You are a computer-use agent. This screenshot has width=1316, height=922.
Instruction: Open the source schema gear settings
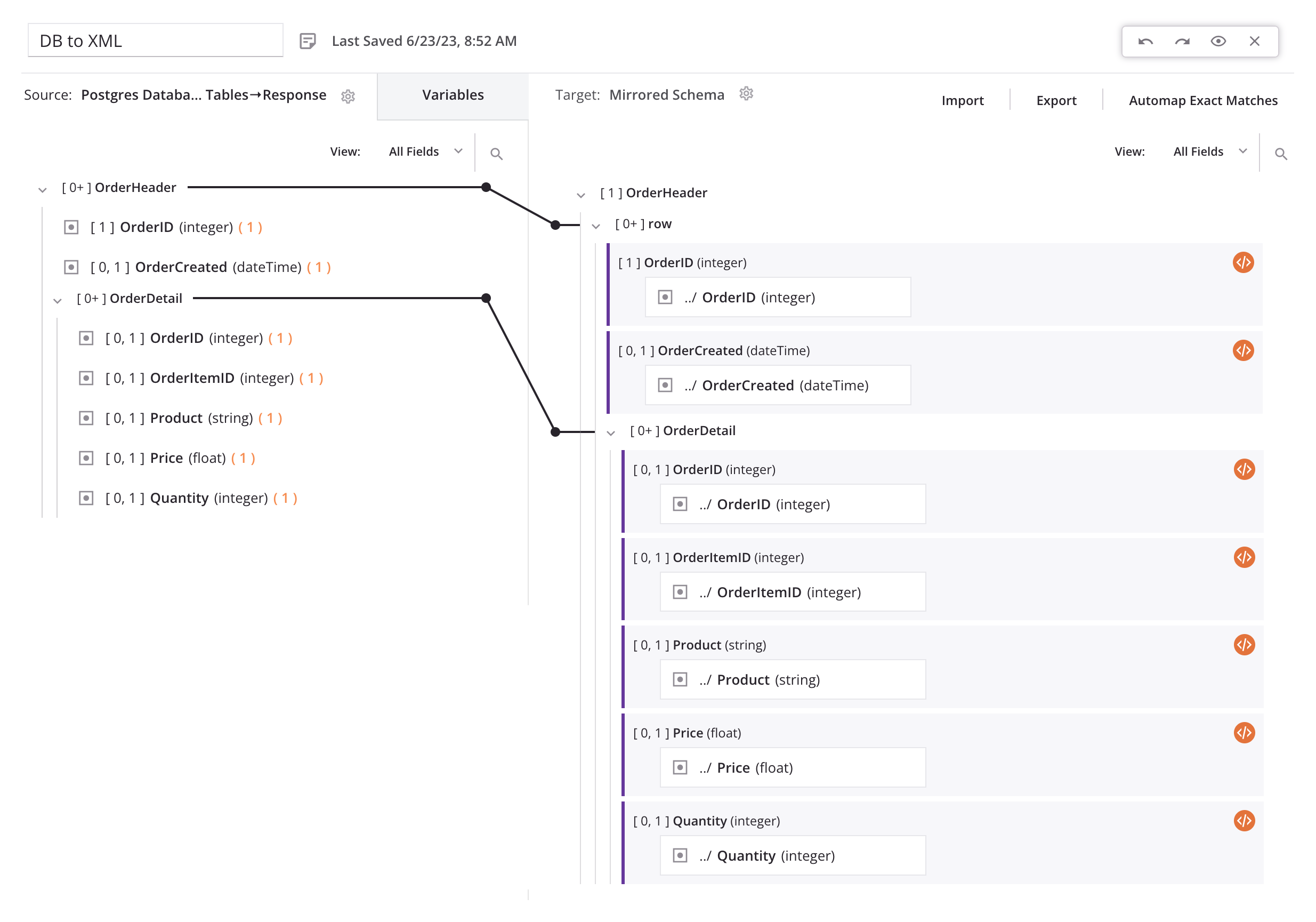pos(348,97)
